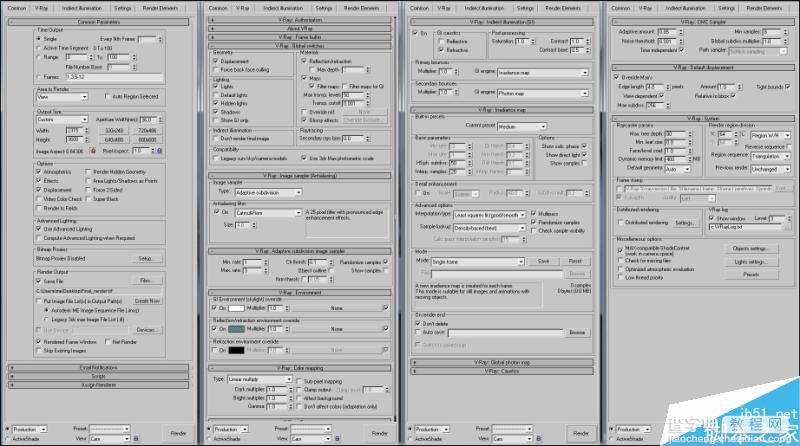This screenshot has width=800, height=446.
Task: Expand the V-Ray Caustics rollout
Action: [x=502, y=371]
